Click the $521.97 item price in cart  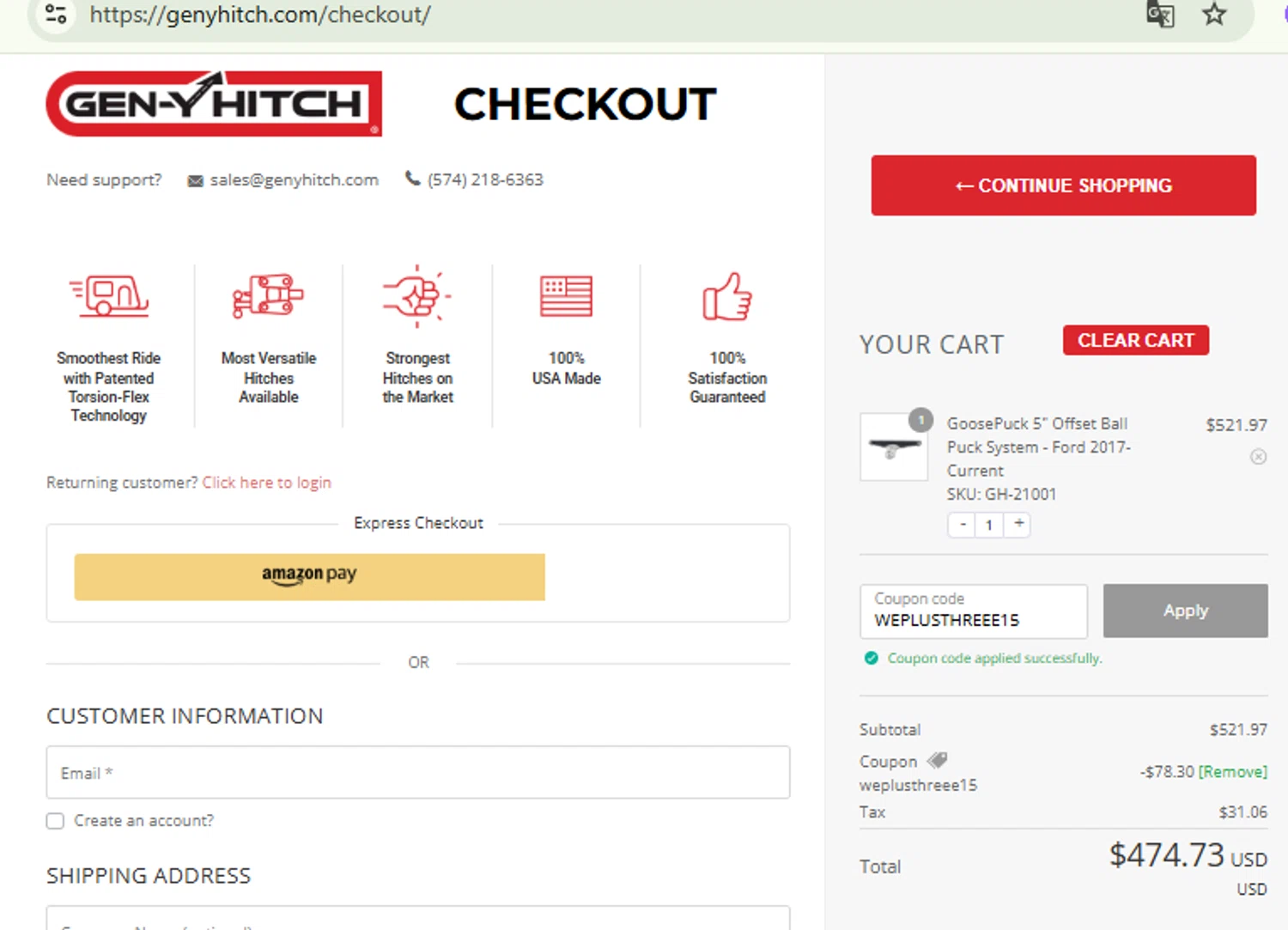coord(1236,425)
